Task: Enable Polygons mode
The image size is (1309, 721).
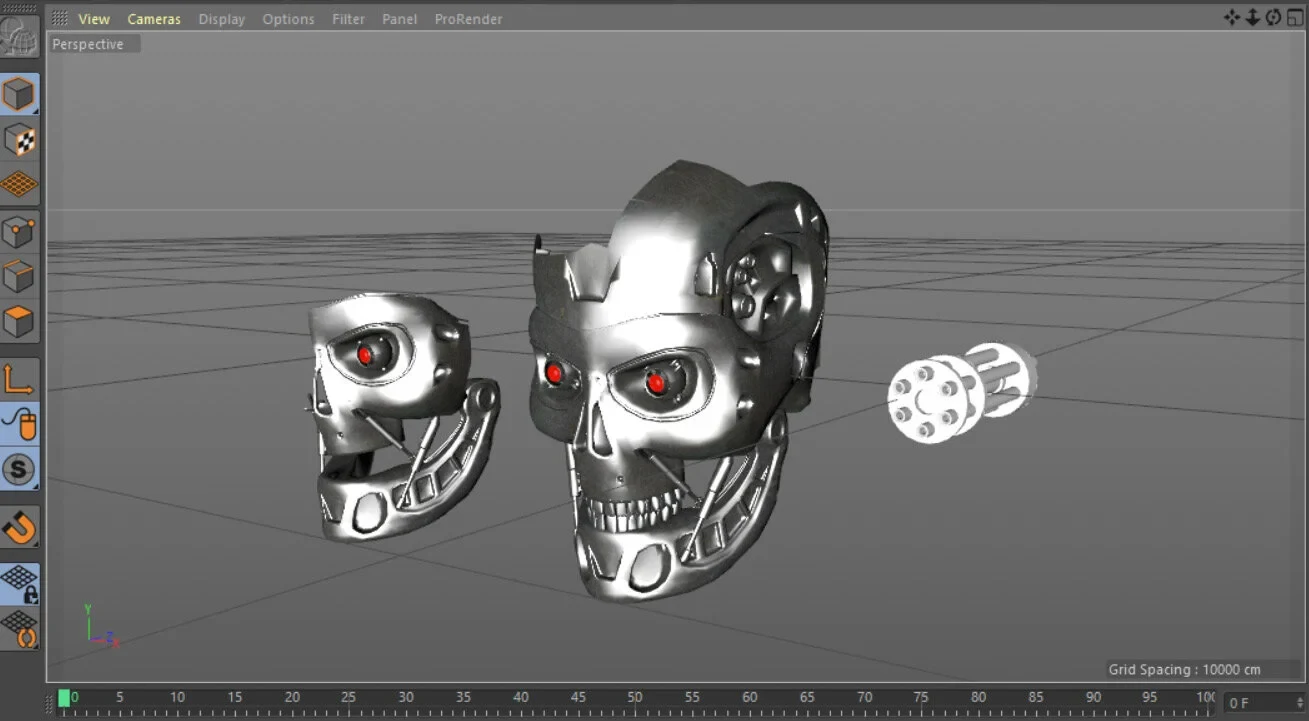Action: click(x=19, y=322)
